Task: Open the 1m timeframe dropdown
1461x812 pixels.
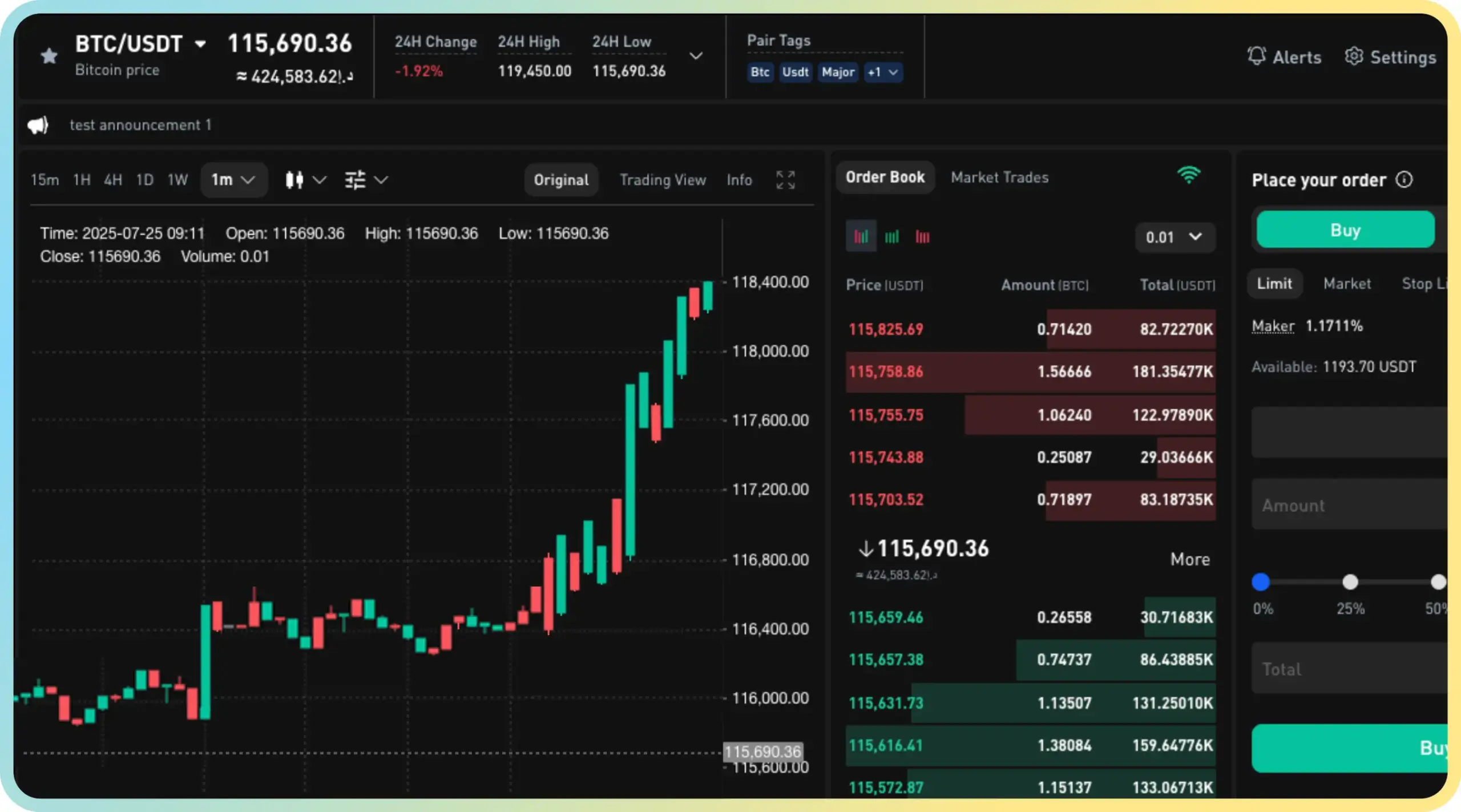Action: point(233,179)
